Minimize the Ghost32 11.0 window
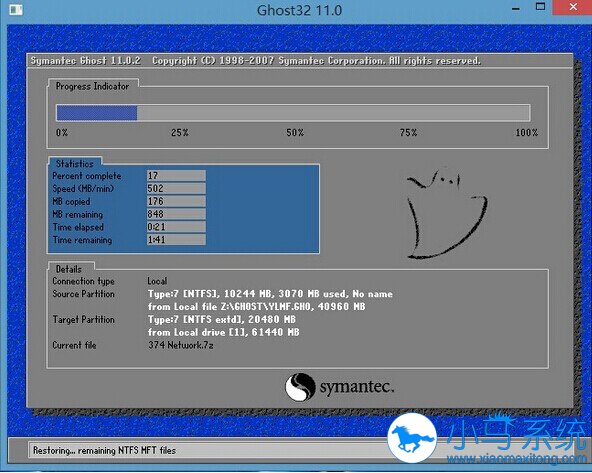This screenshot has height=473, width=592. [x=516, y=8]
